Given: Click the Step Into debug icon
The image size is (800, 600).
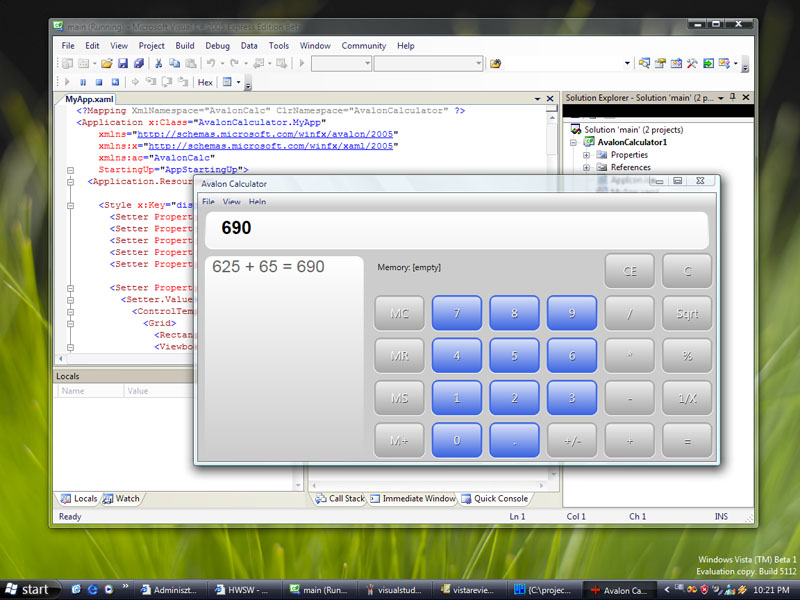Looking at the screenshot, I should pos(151,82).
